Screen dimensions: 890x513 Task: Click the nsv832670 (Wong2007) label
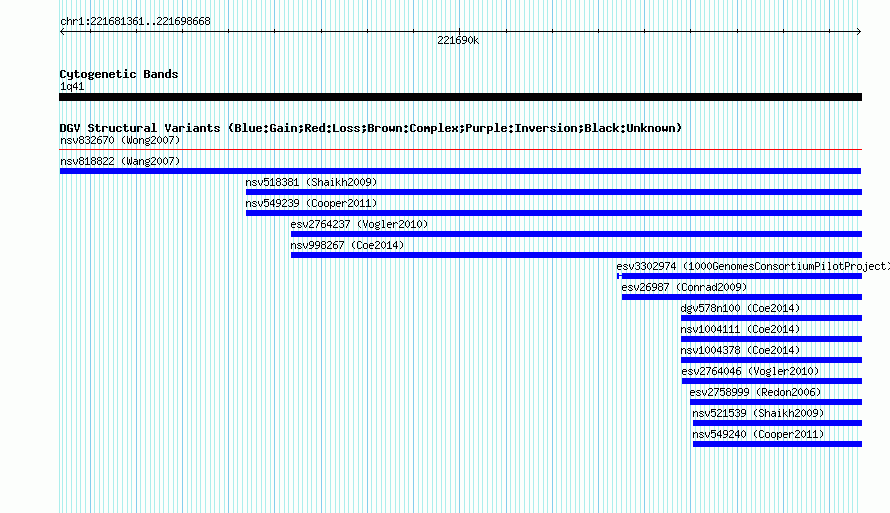(120, 140)
